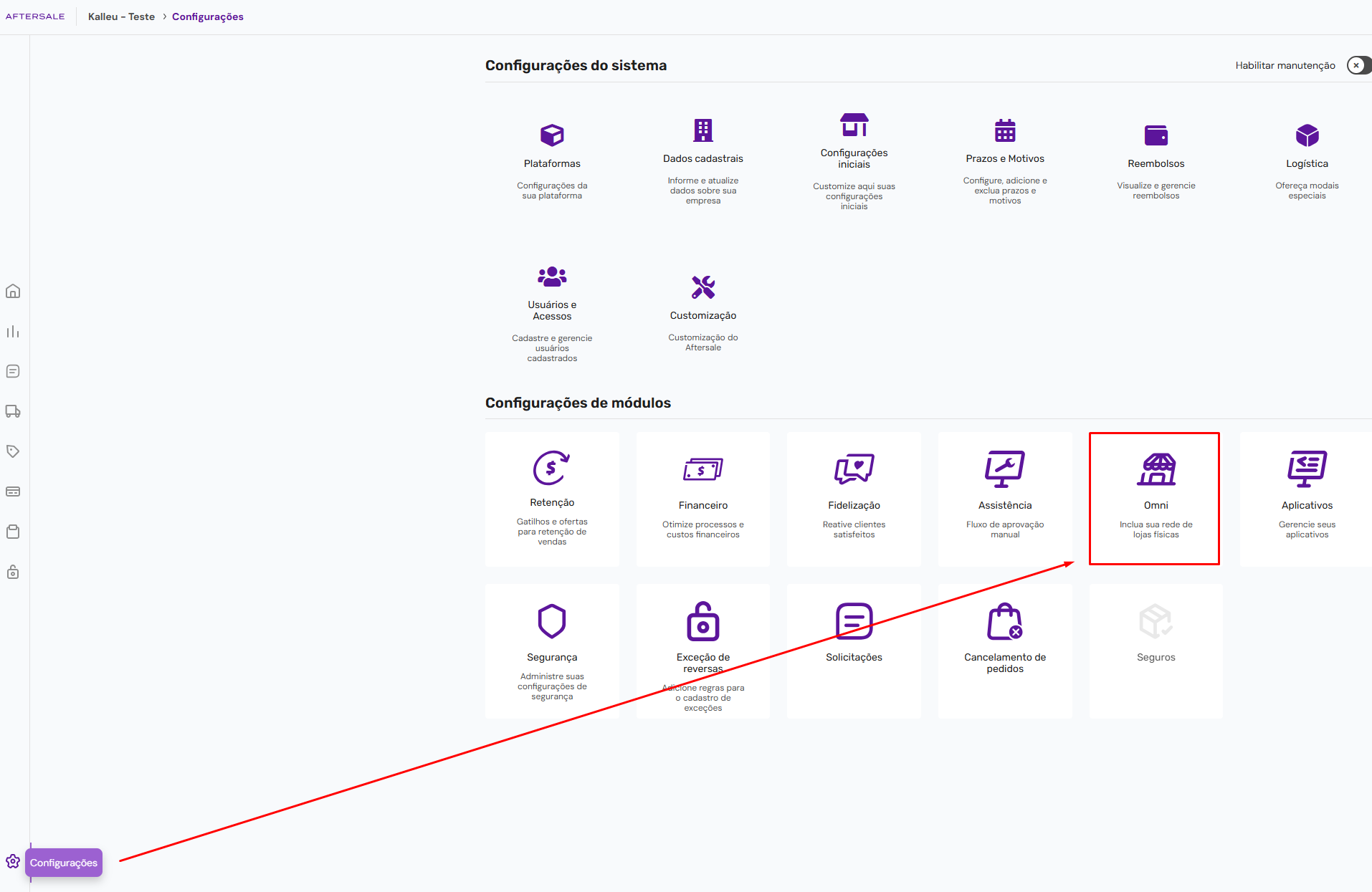Click 'Customização do Aftersale' description
Screen dimensions: 1372x892
(x=703, y=342)
